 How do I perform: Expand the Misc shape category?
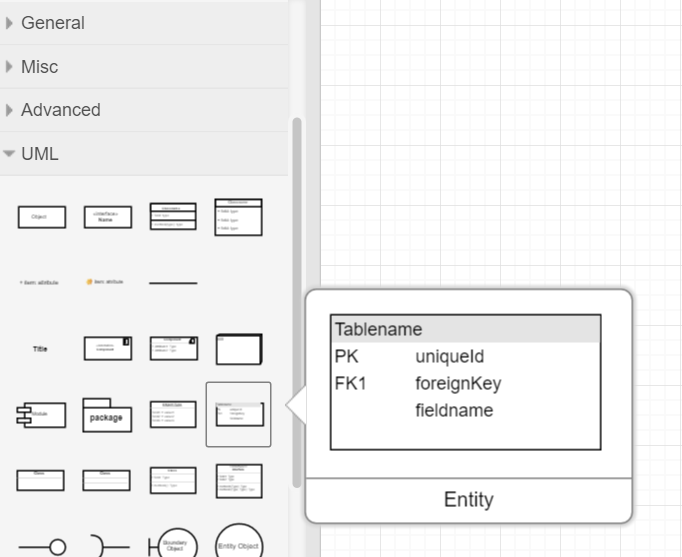pos(144,67)
